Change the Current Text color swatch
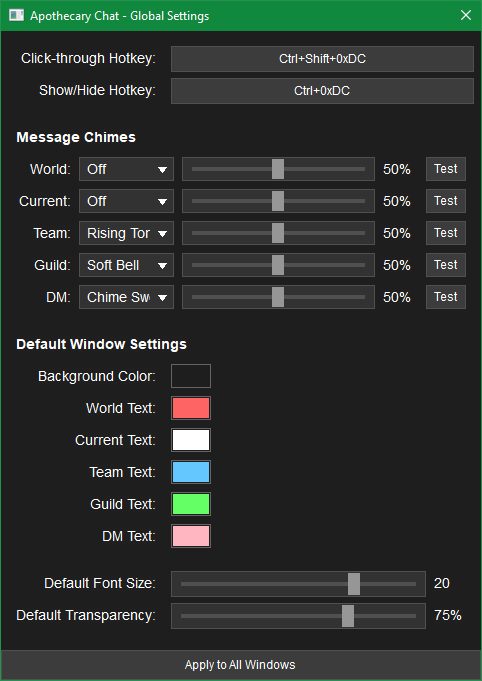Screen dimensions: 482x681 pos(191,440)
